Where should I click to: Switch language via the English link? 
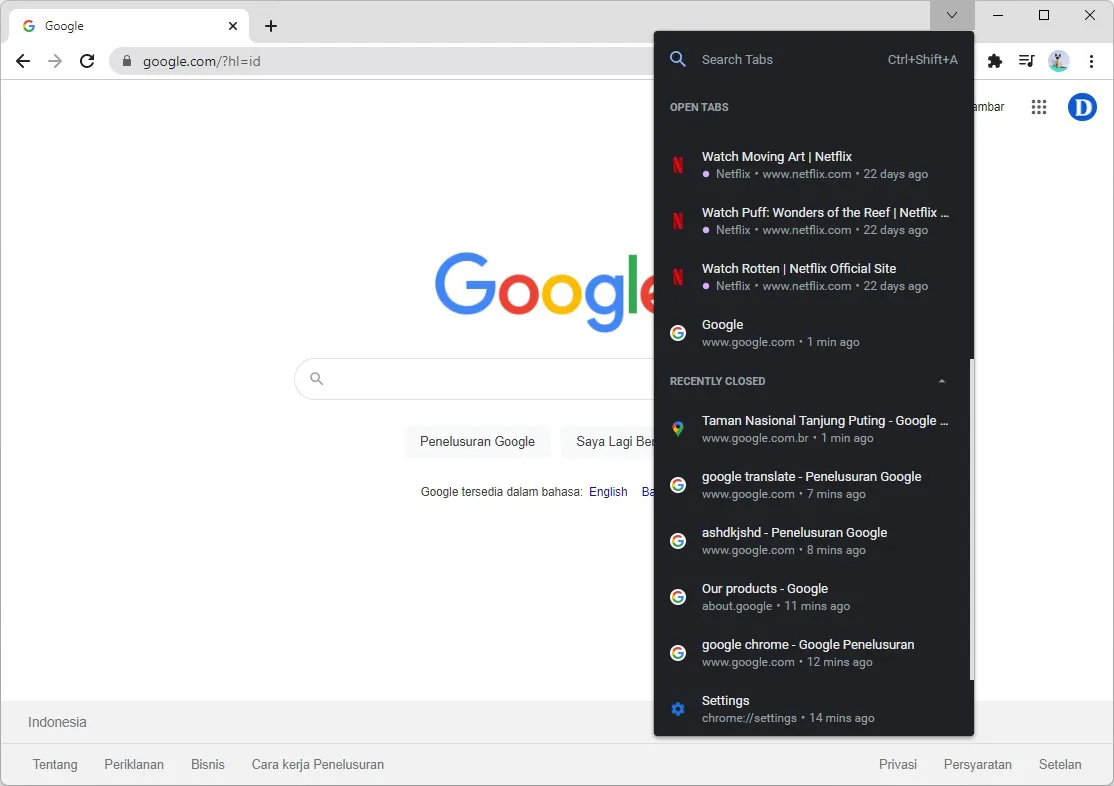608,492
